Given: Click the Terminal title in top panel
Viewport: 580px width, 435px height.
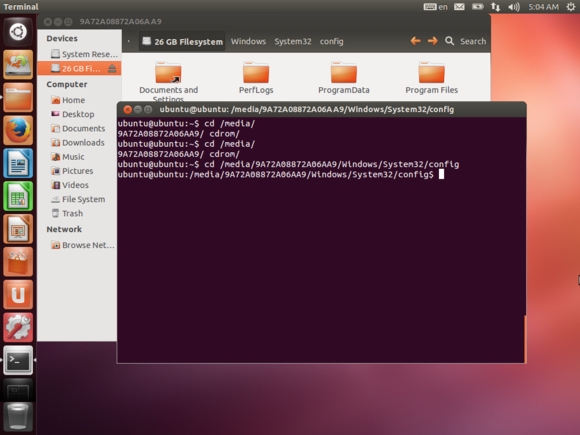Looking at the screenshot, I should pos(21,7).
